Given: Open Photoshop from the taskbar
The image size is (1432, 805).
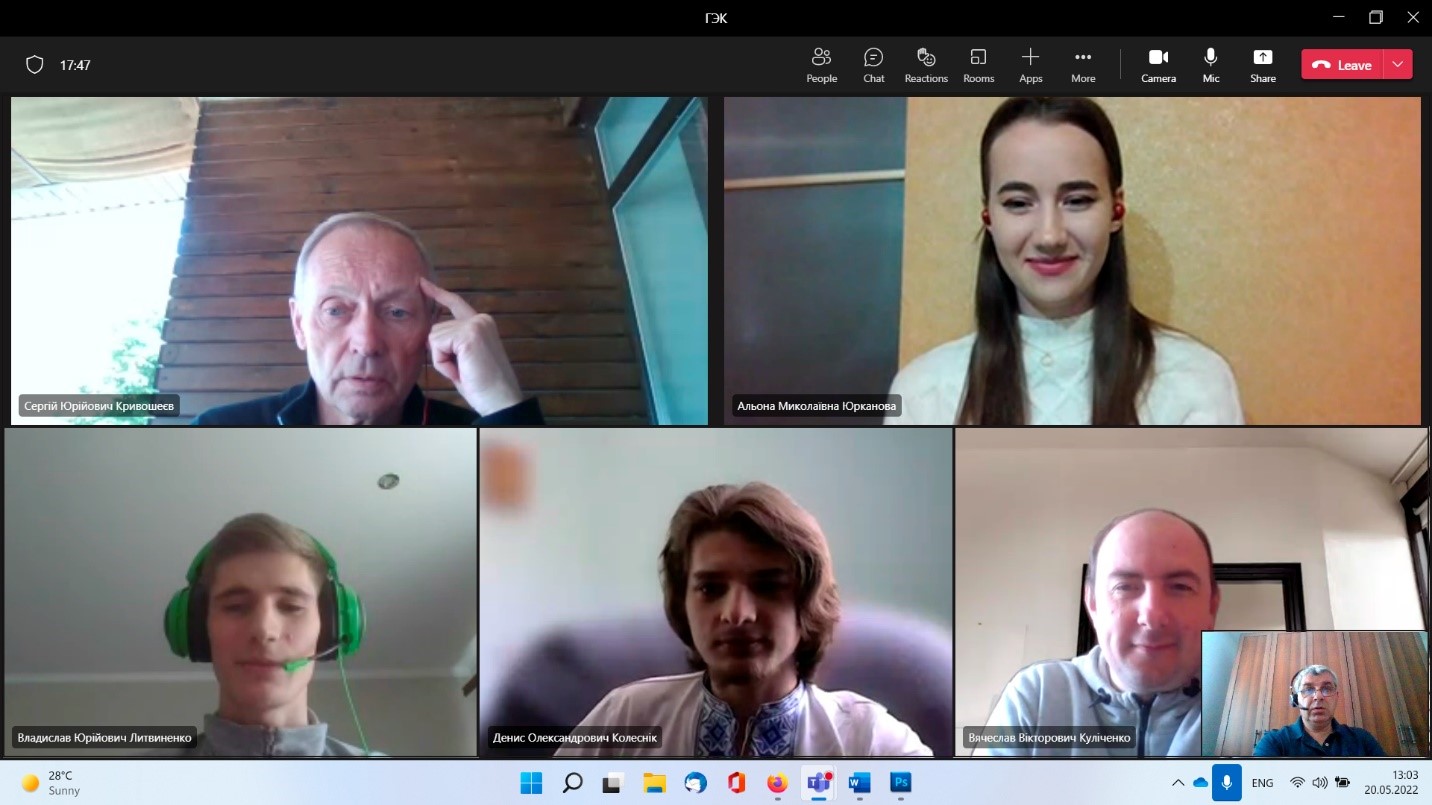Looking at the screenshot, I should click(900, 783).
